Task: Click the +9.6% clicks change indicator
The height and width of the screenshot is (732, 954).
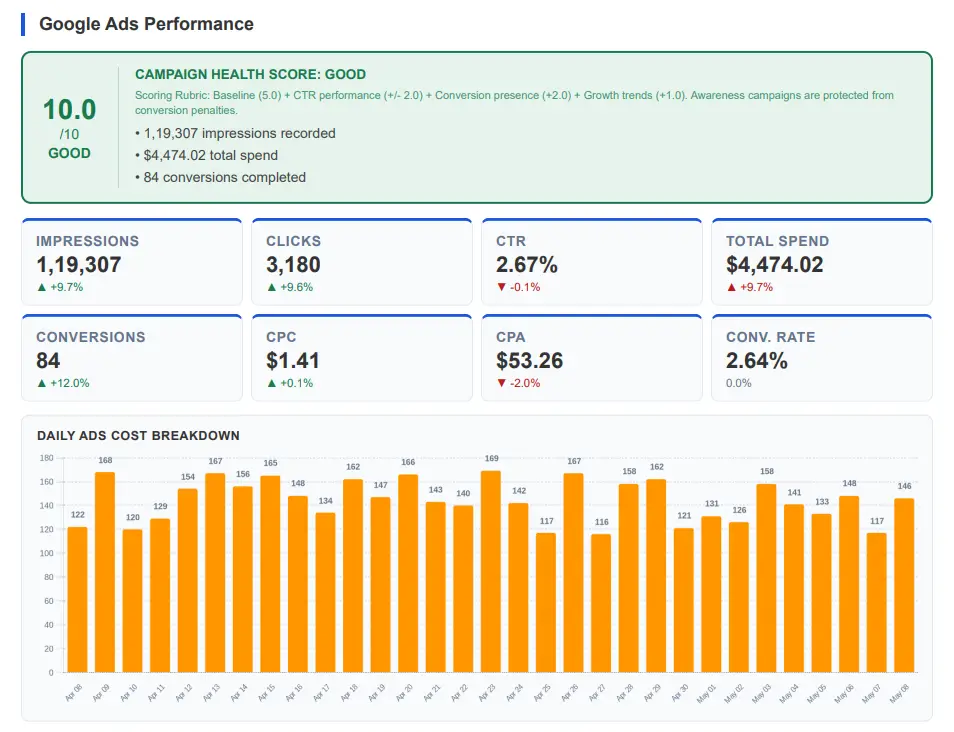Action: pyautogui.click(x=290, y=287)
